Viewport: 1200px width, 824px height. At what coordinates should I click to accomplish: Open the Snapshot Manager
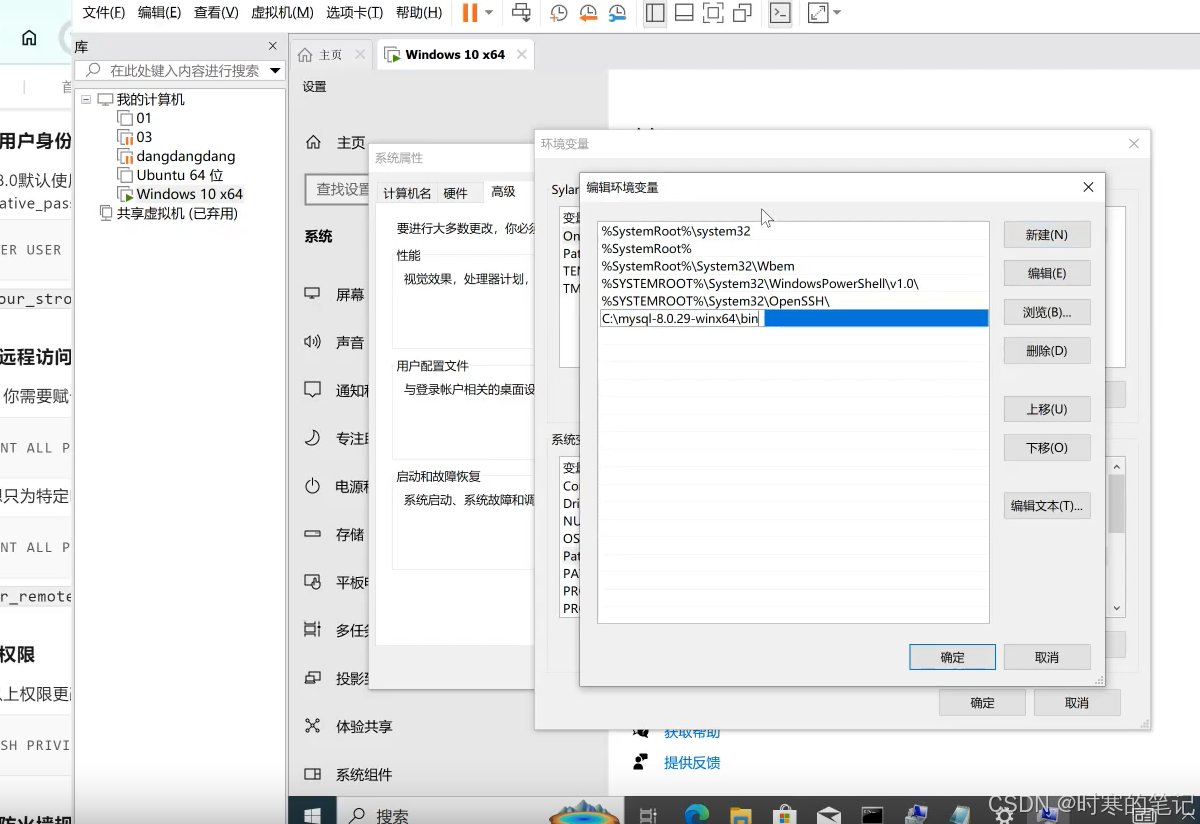[617, 13]
